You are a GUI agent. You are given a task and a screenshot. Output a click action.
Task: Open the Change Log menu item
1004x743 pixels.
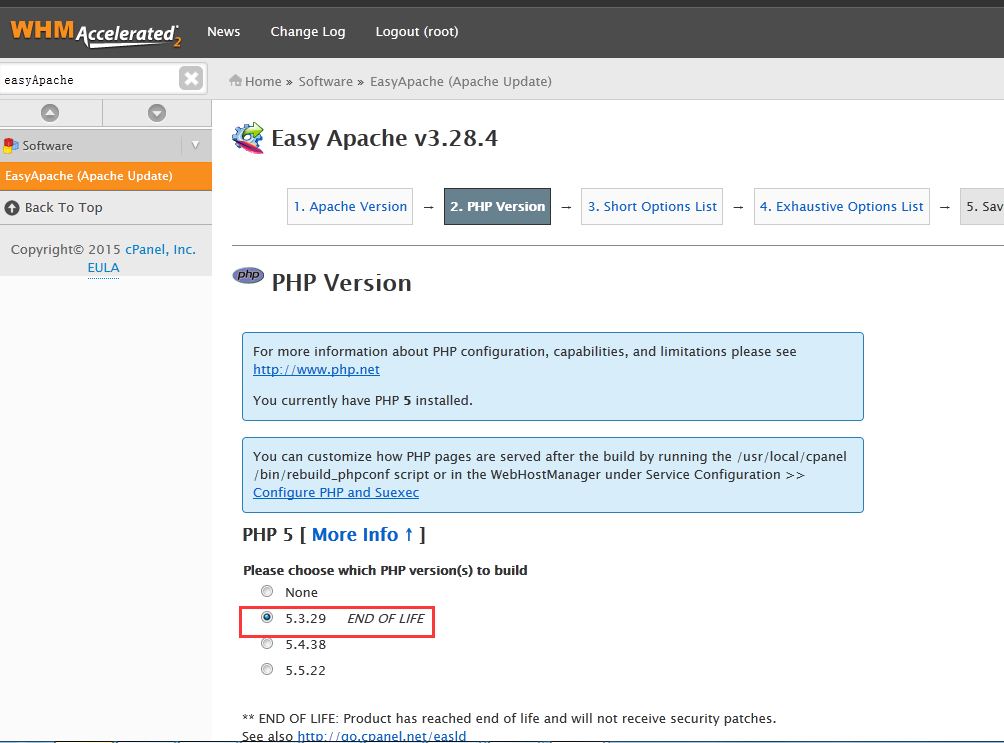pyautogui.click(x=308, y=32)
